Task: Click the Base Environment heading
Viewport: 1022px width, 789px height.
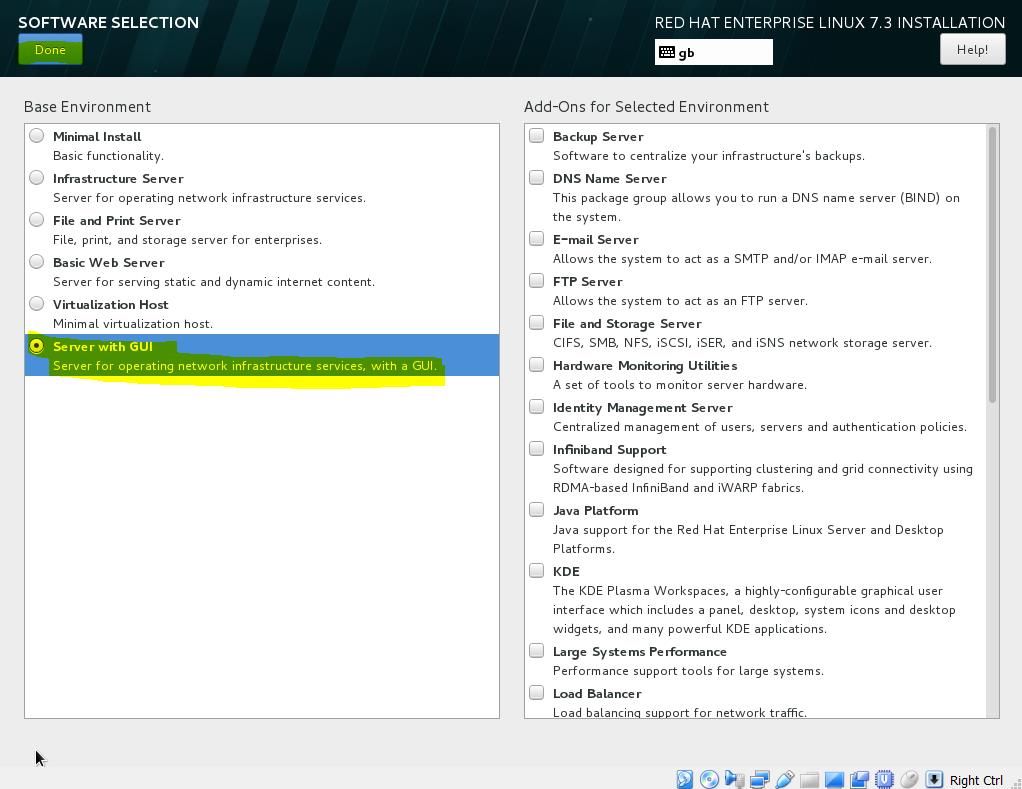Action: 87,107
